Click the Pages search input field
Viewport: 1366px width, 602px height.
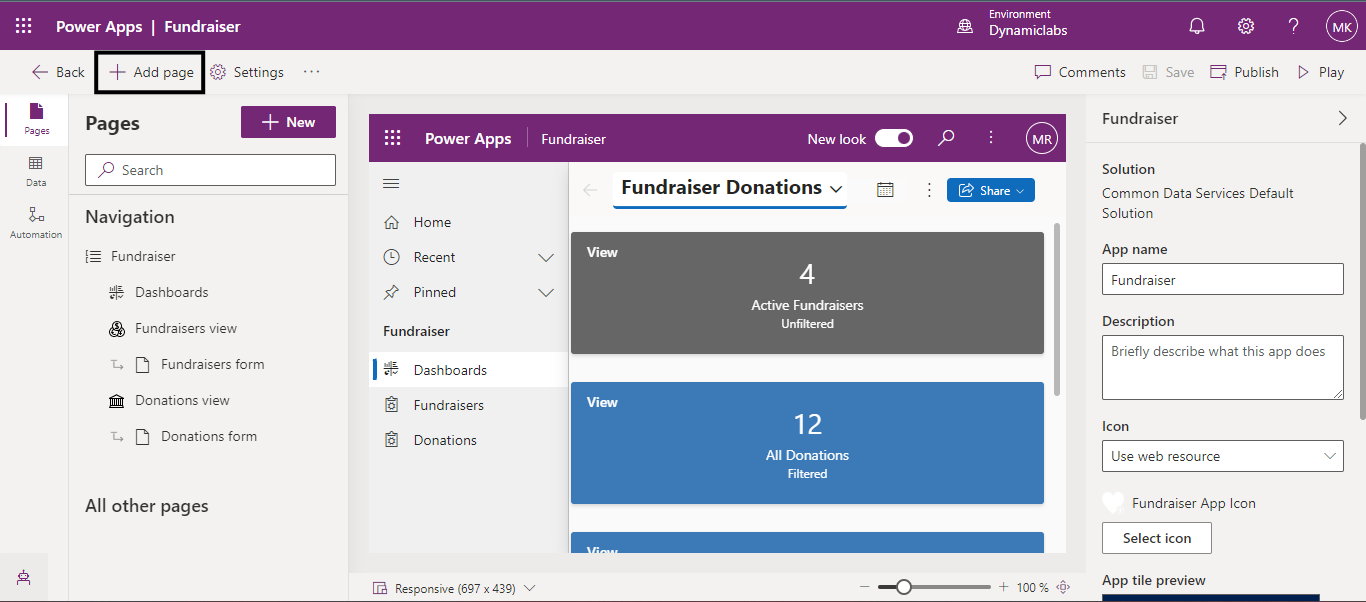210,170
